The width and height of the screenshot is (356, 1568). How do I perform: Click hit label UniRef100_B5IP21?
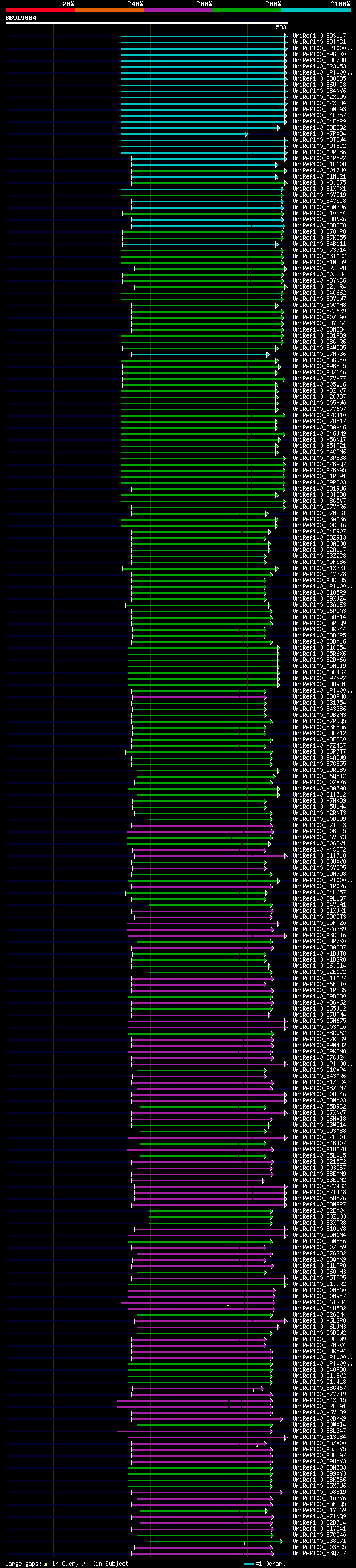click(319, 446)
